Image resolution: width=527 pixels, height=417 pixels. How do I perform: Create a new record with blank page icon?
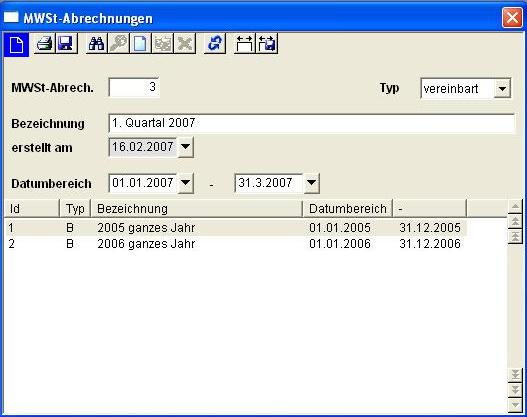(140, 43)
